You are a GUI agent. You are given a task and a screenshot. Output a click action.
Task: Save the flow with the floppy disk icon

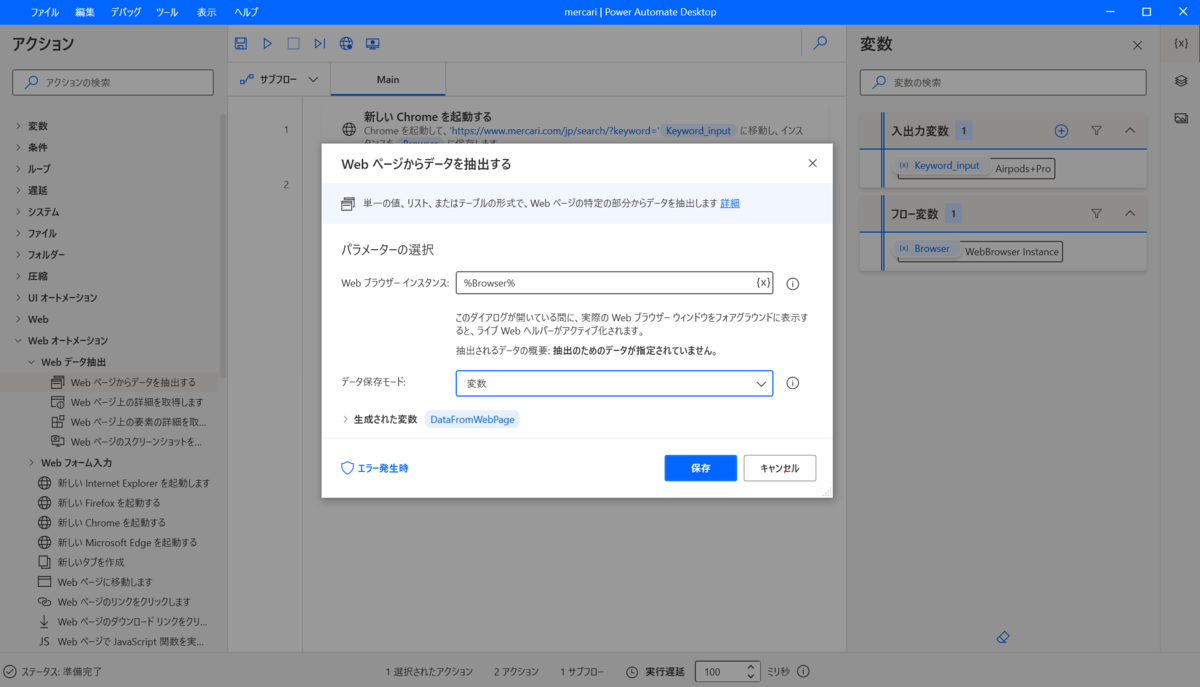tap(240, 43)
